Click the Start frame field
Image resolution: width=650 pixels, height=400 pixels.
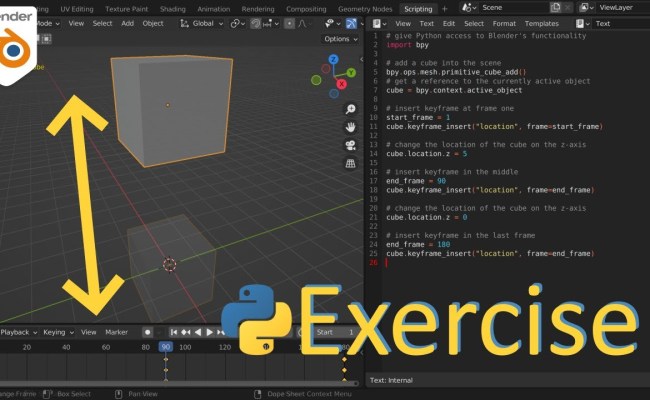coord(335,332)
